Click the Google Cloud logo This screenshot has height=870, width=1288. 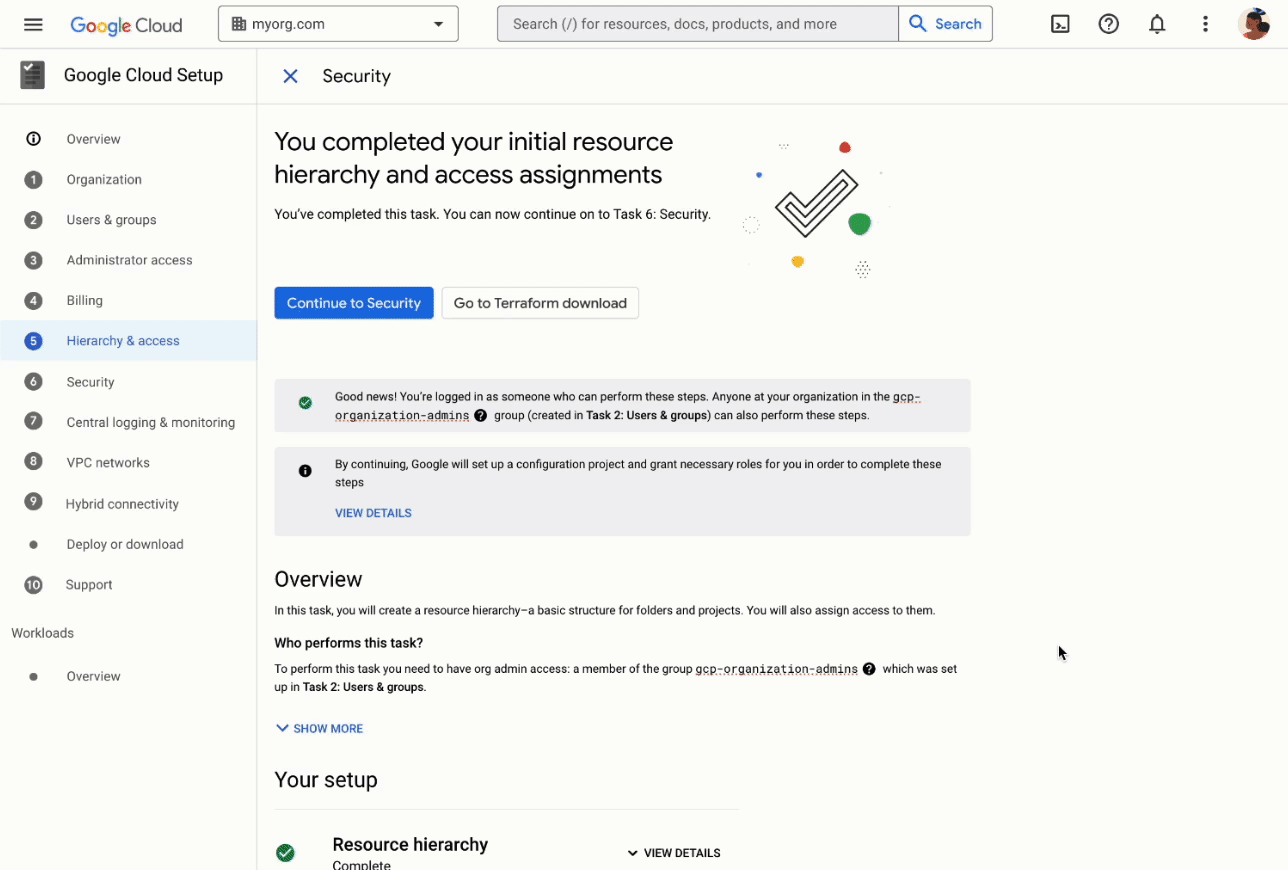tap(126, 24)
